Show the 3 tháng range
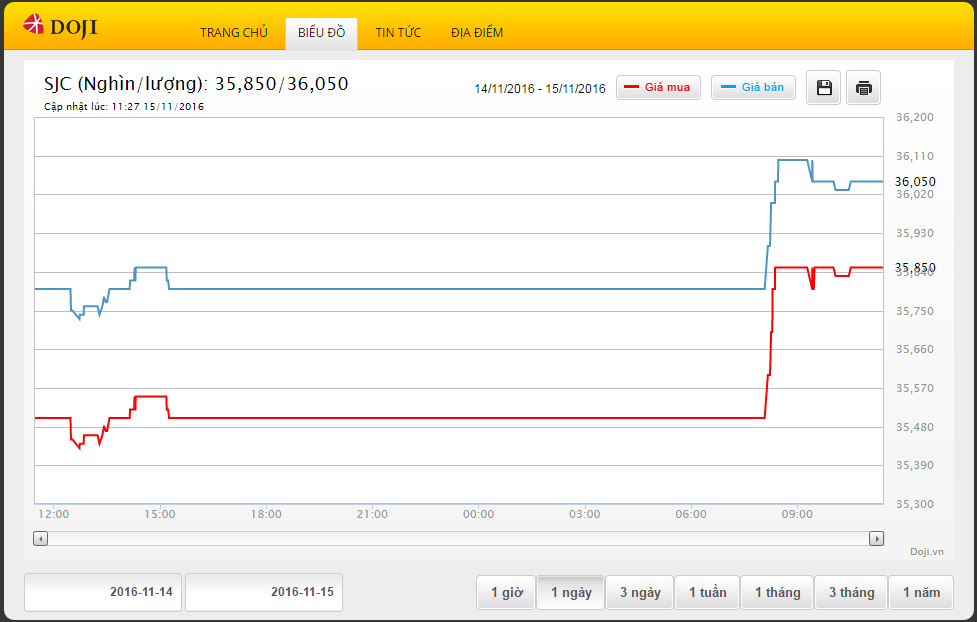977x622 pixels. (851, 592)
